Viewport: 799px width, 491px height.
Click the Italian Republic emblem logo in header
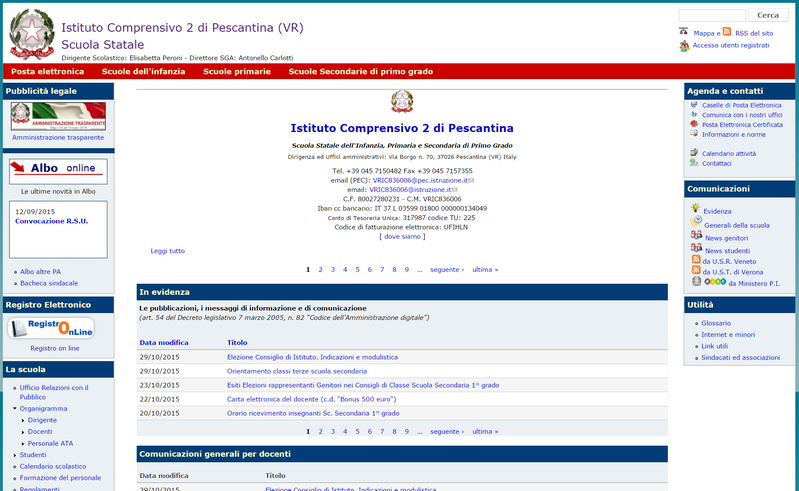(x=32, y=34)
